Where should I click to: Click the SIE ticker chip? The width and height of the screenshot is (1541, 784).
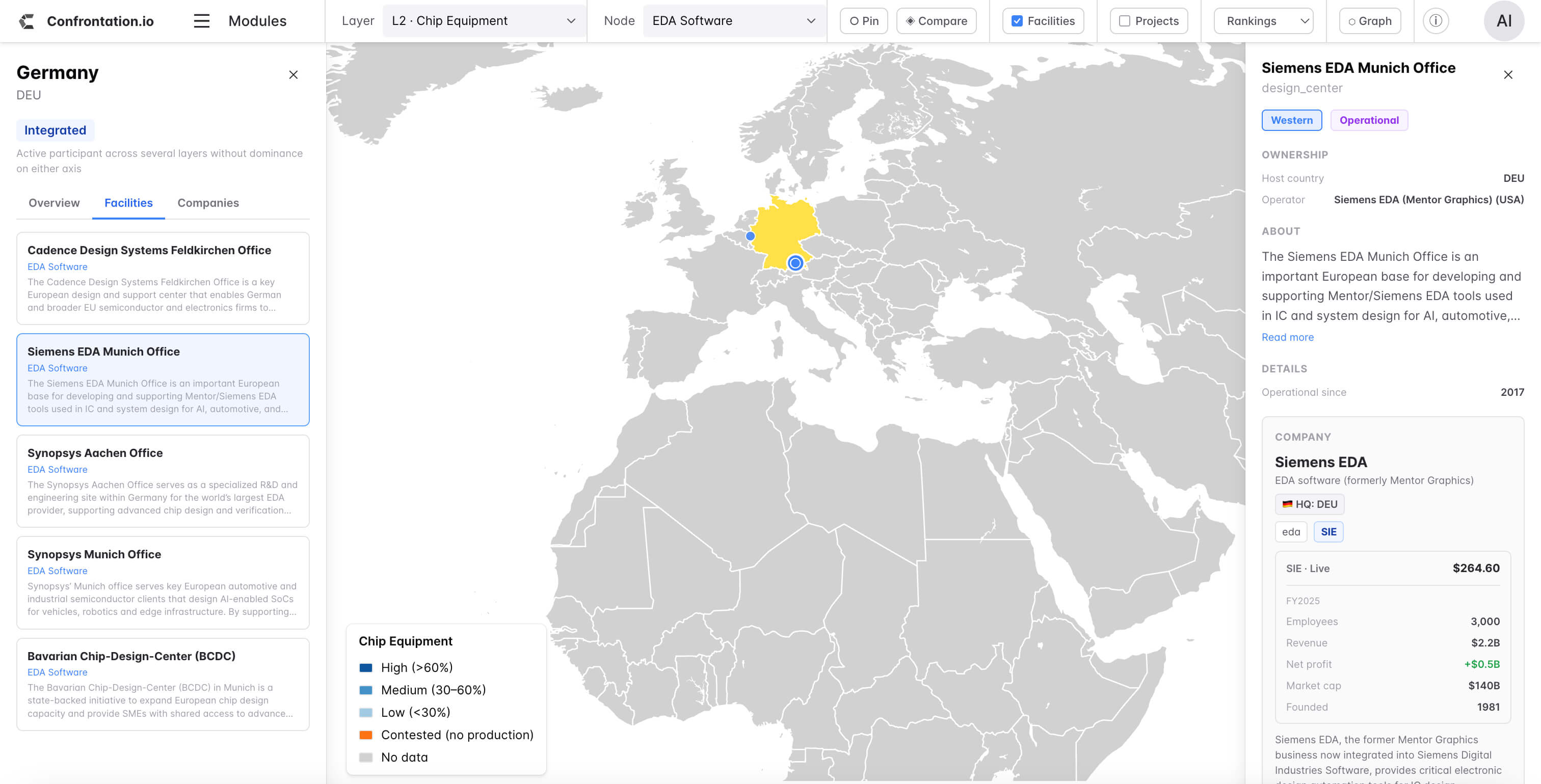[x=1329, y=532]
